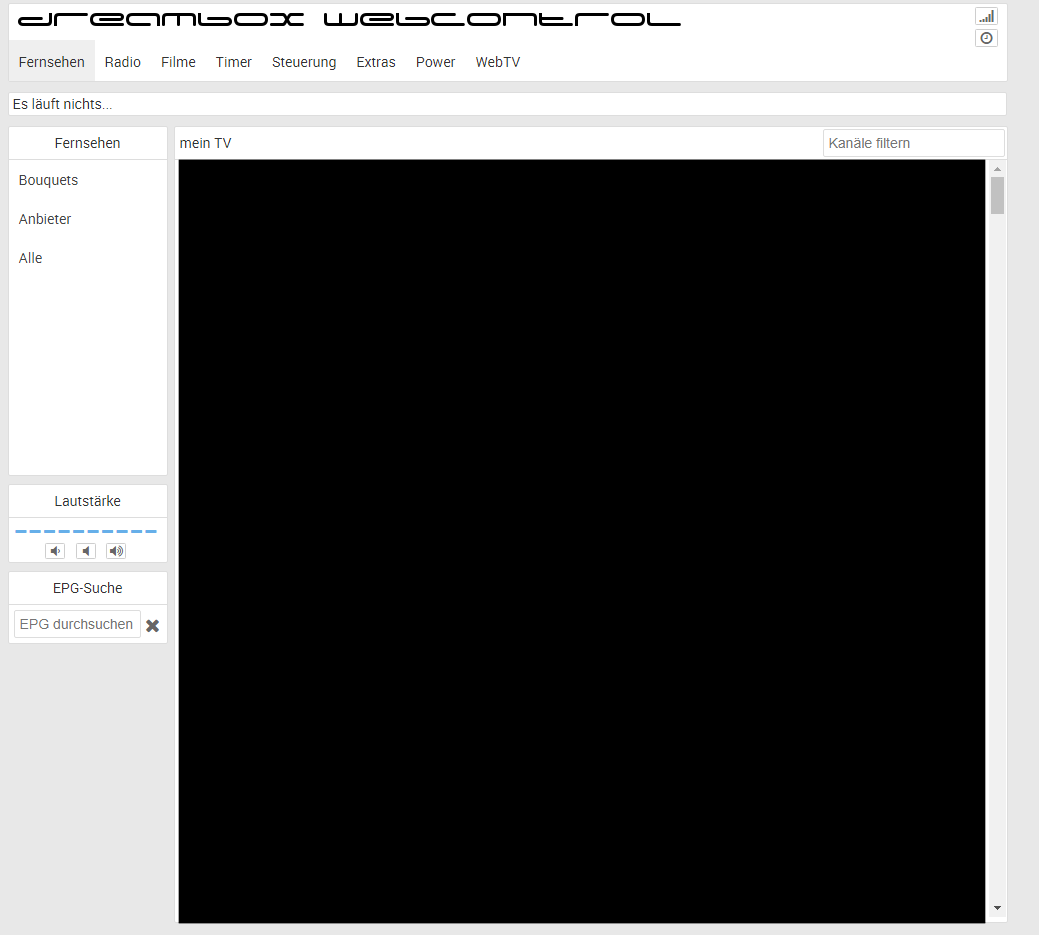
Task: Open the Filme menu
Action: (x=178, y=62)
